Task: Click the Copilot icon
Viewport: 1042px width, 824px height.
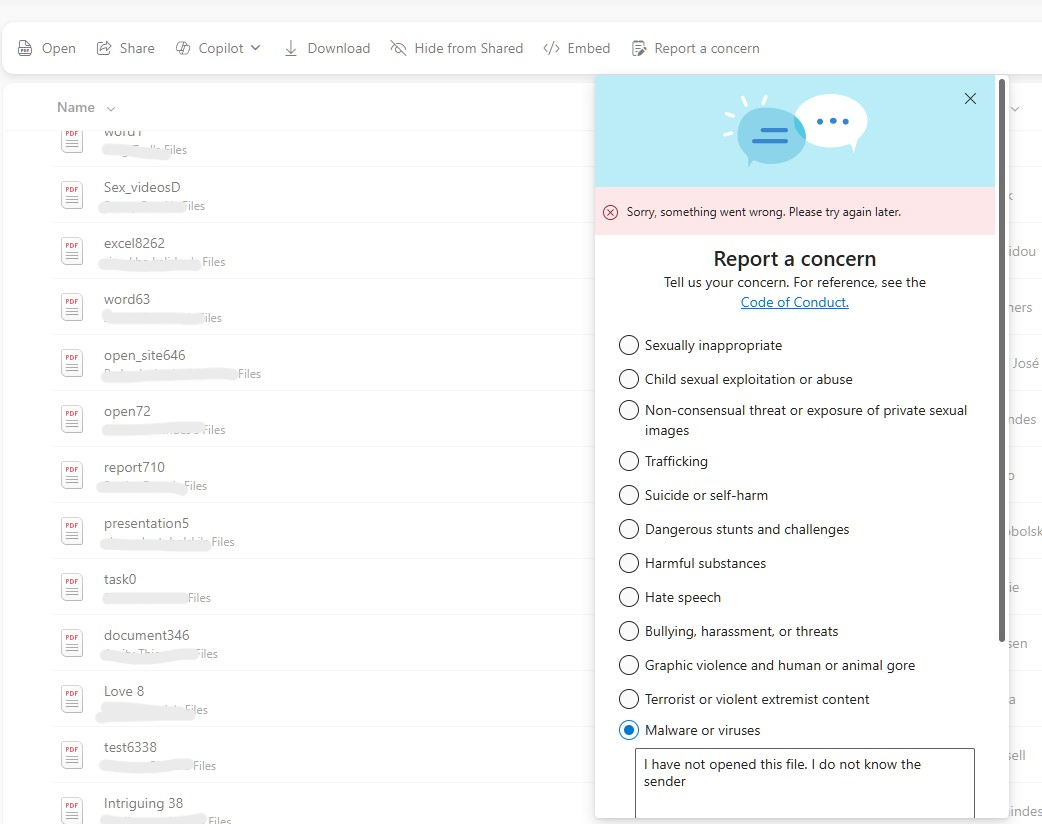Action: 183,48
